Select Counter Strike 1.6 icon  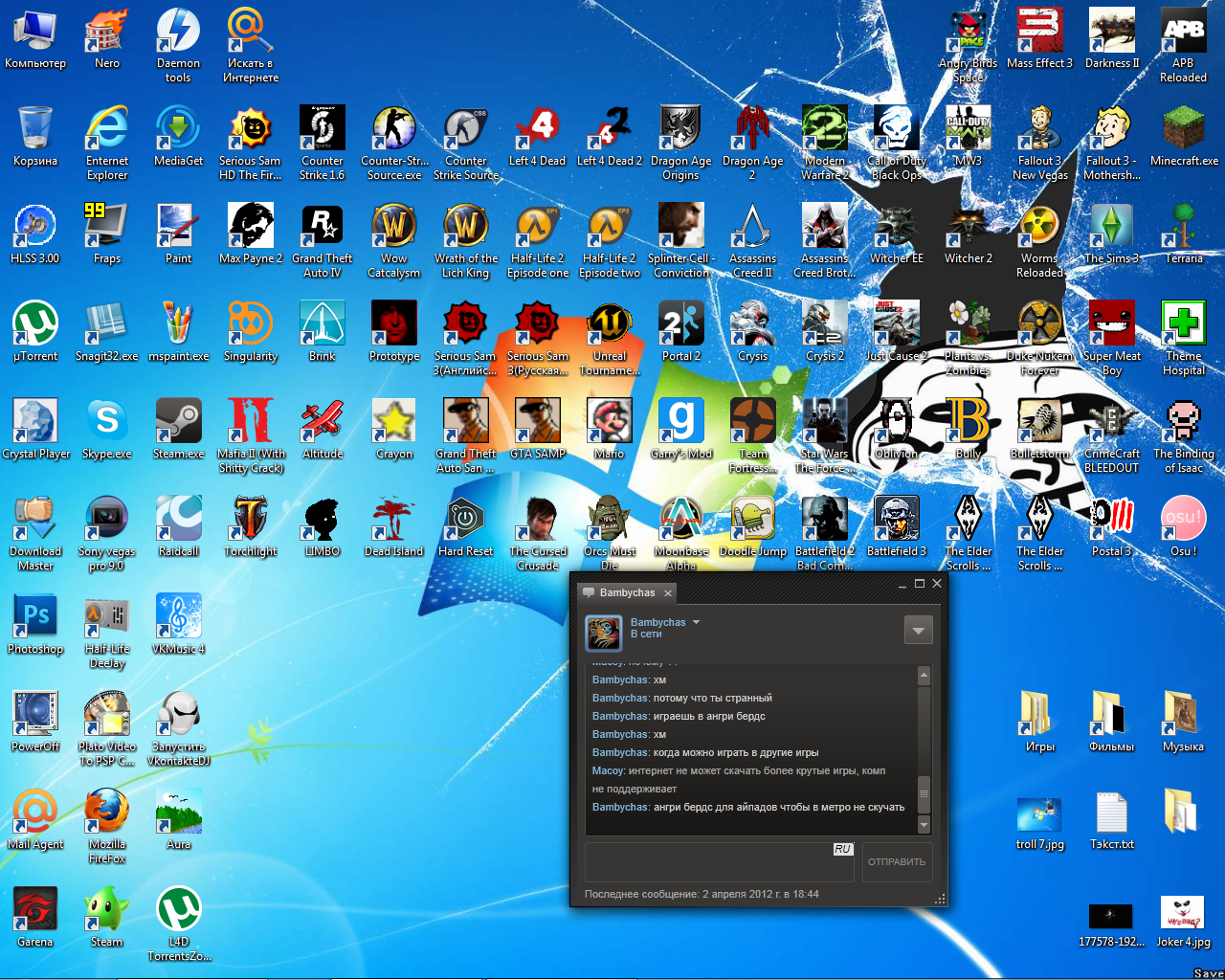[323, 143]
